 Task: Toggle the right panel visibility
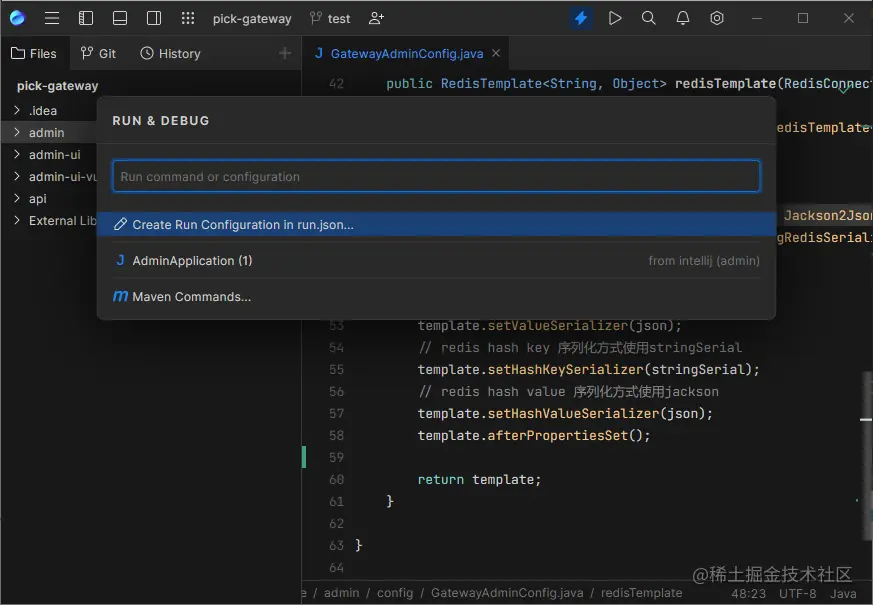(x=154, y=18)
